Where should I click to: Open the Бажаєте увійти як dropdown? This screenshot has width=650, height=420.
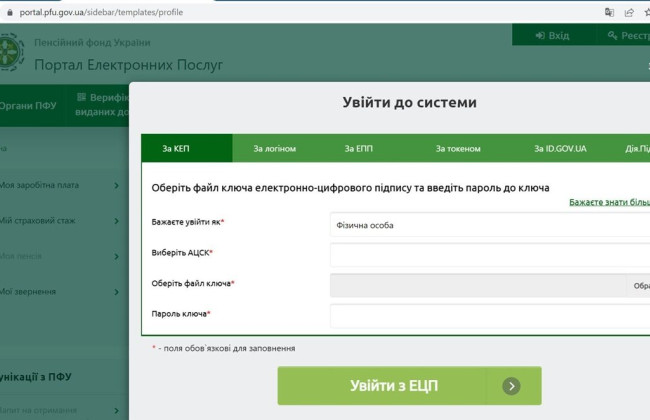coord(490,225)
